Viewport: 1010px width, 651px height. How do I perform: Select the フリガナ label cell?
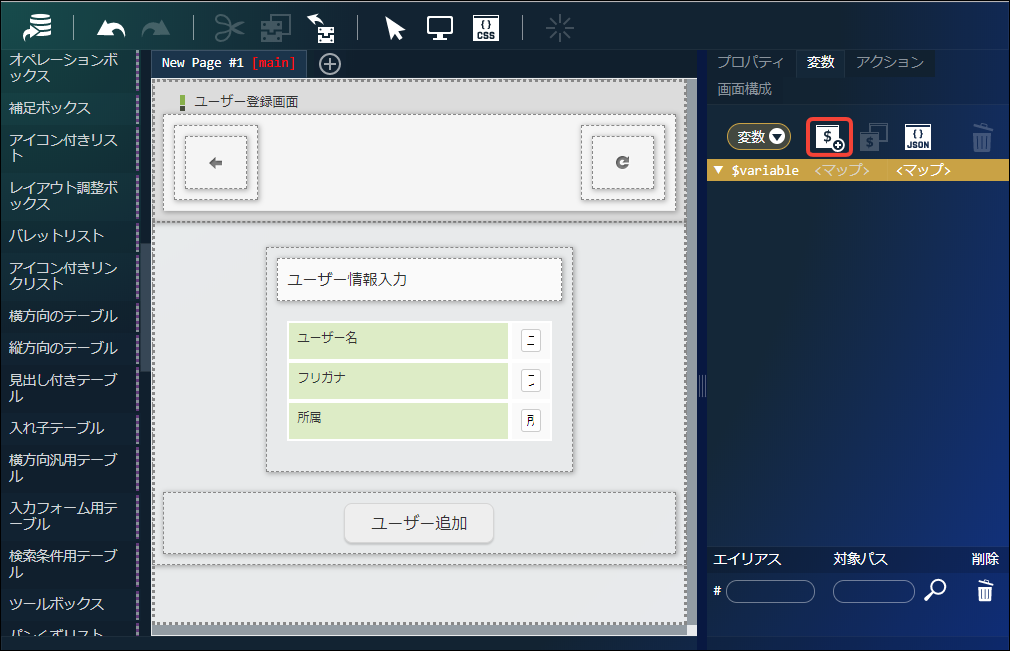coord(398,381)
